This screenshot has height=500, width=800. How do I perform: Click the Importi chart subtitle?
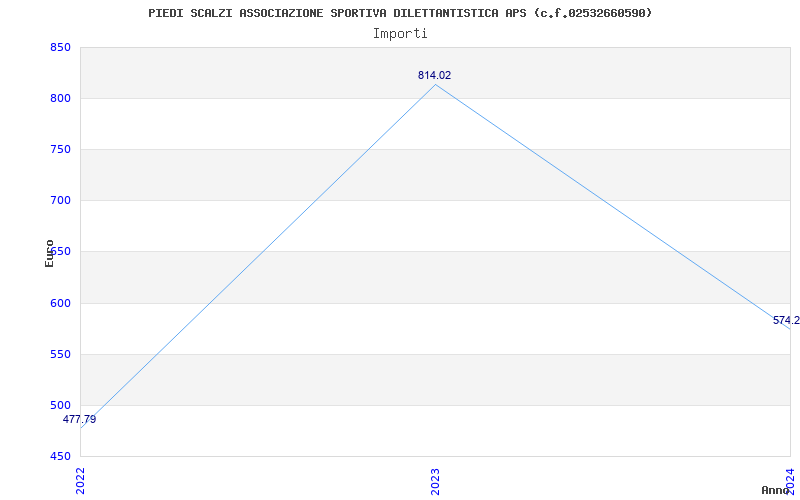tap(400, 34)
